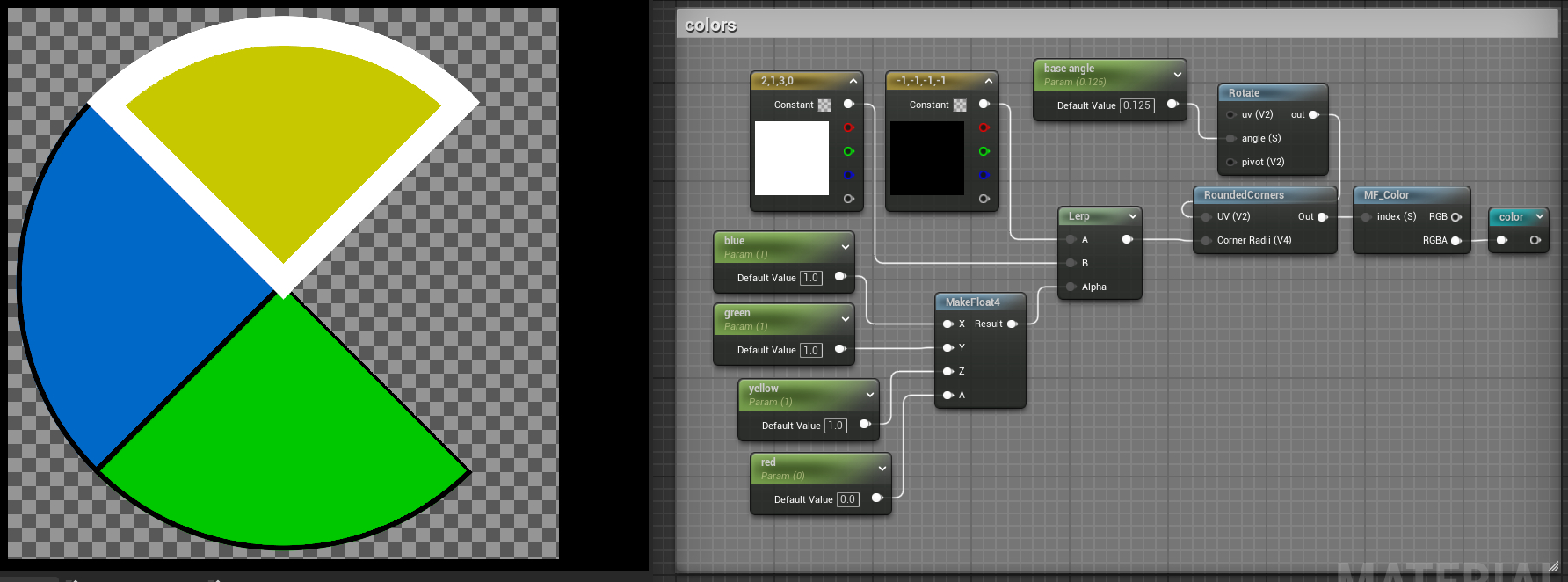Collapse the 2,1,3,0 constant node

pos(853,81)
